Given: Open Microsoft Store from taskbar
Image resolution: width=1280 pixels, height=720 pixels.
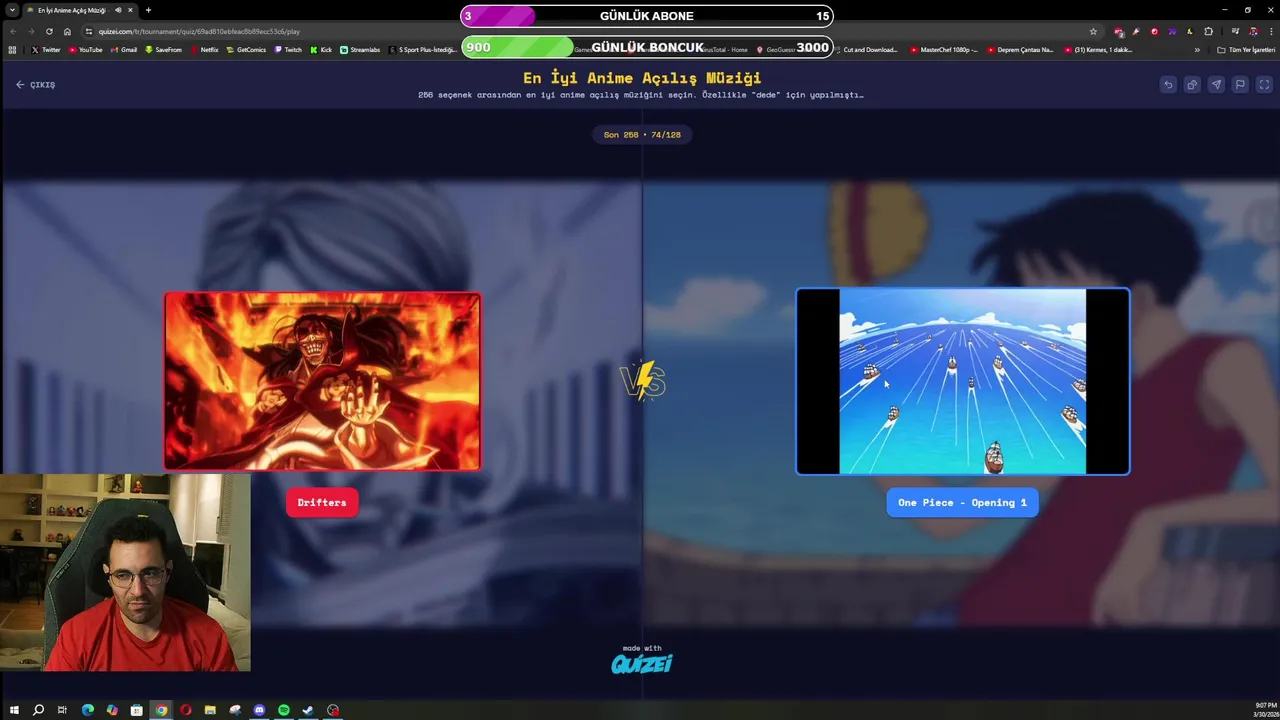Looking at the screenshot, I should 136,710.
